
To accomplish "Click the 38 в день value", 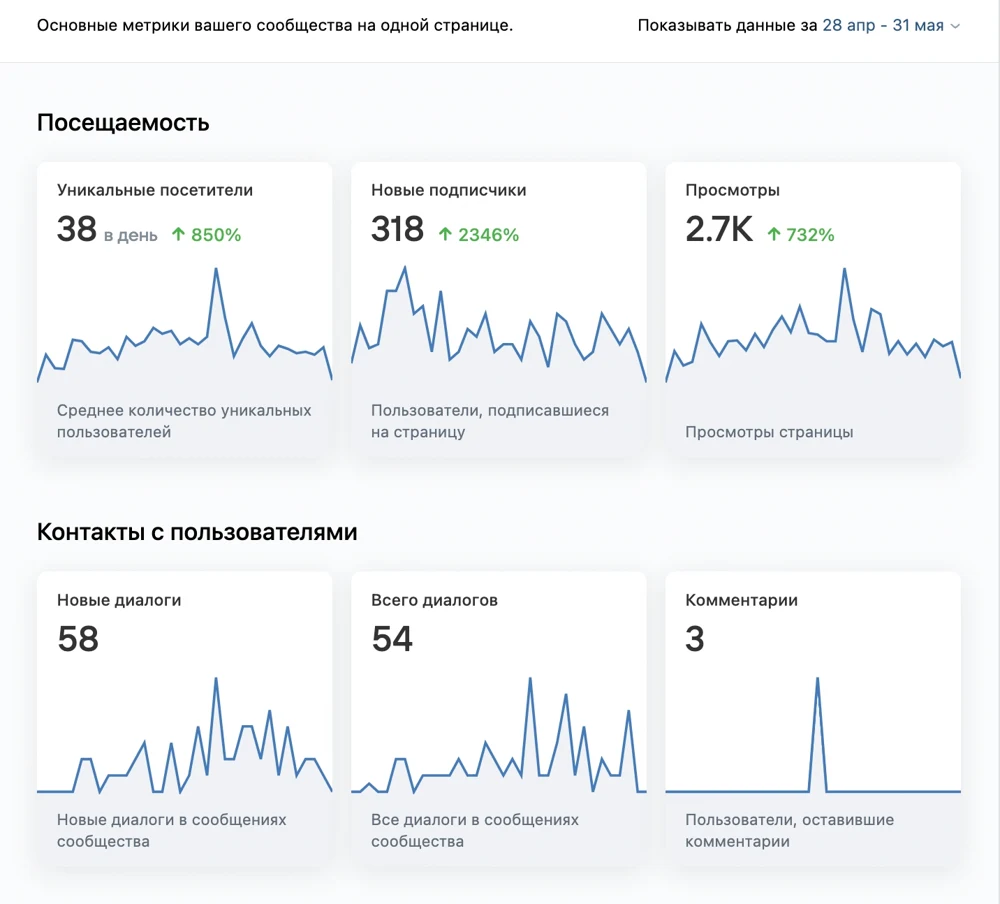I will click(107, 229).
